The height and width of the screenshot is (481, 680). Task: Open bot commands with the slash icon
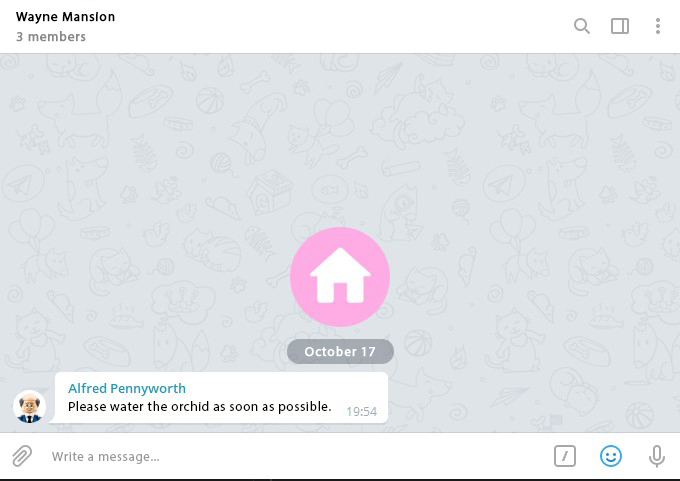click(565, 456)
